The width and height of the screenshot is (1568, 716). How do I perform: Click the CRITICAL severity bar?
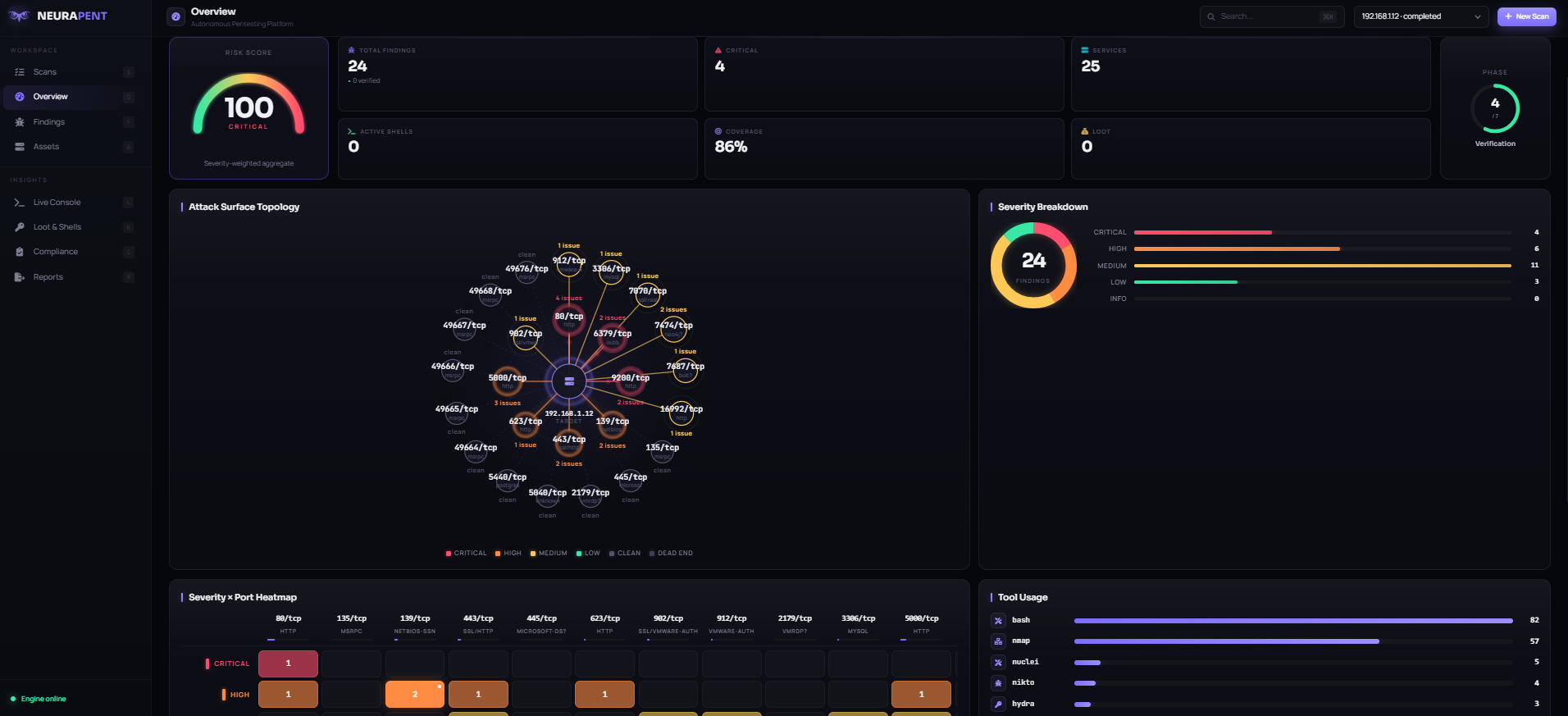[1322, 232]
